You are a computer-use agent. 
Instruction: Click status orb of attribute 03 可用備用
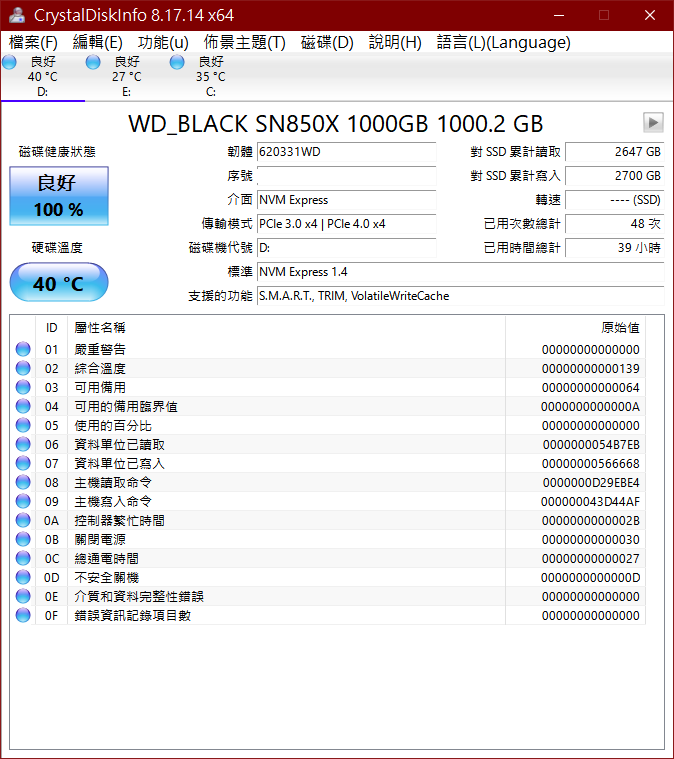pos(23,387)
